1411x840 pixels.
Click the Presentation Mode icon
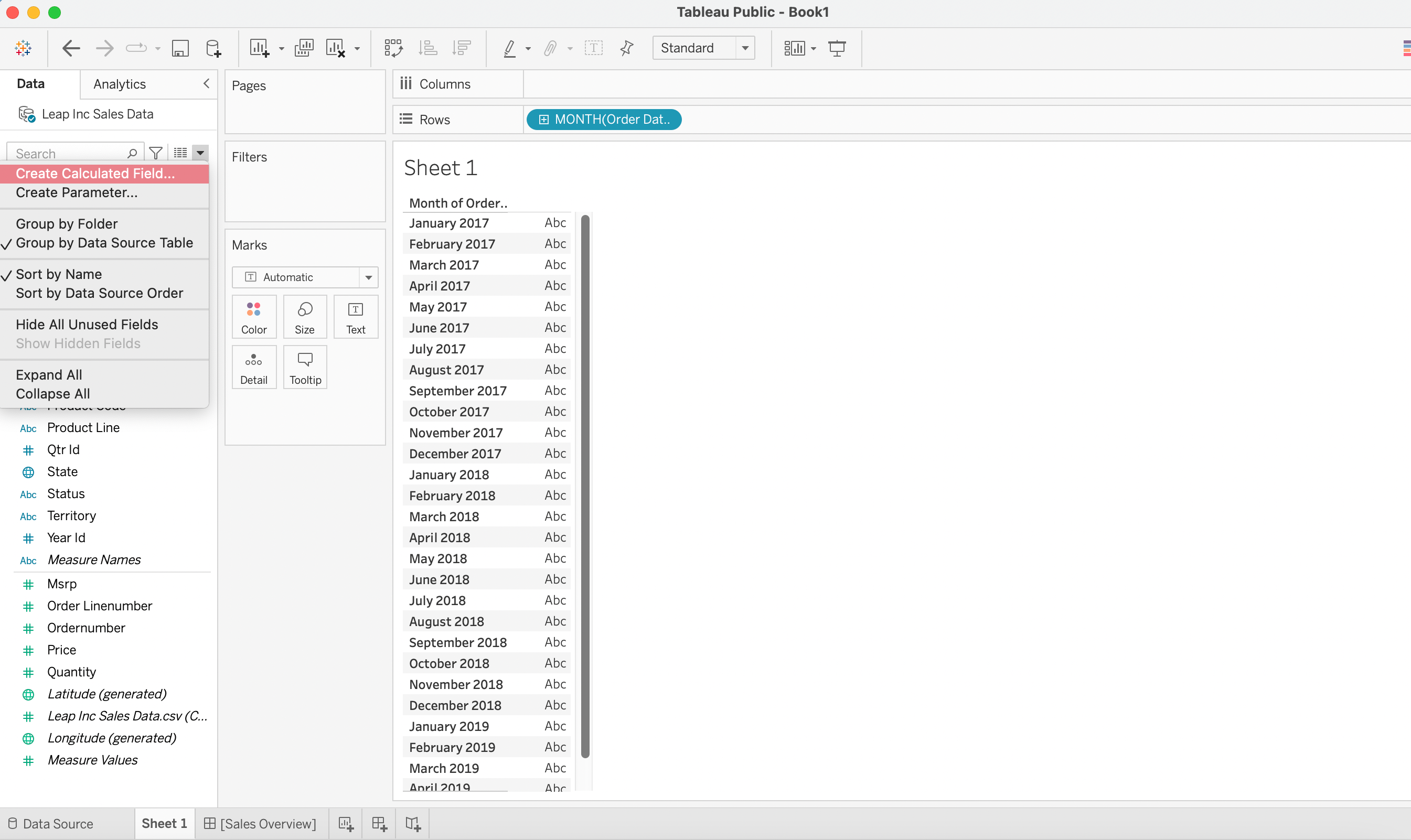[x=837, y=48]
